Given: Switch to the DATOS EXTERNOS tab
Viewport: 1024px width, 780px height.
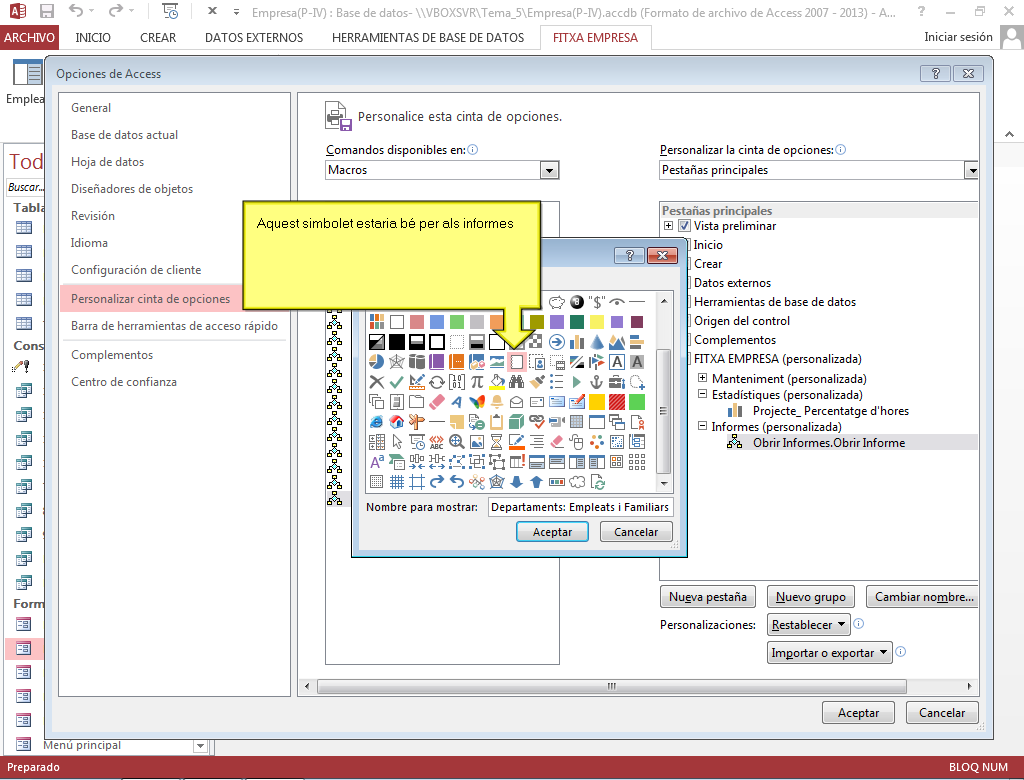Looking at the screenshot, I should click(x=254, y=37).
